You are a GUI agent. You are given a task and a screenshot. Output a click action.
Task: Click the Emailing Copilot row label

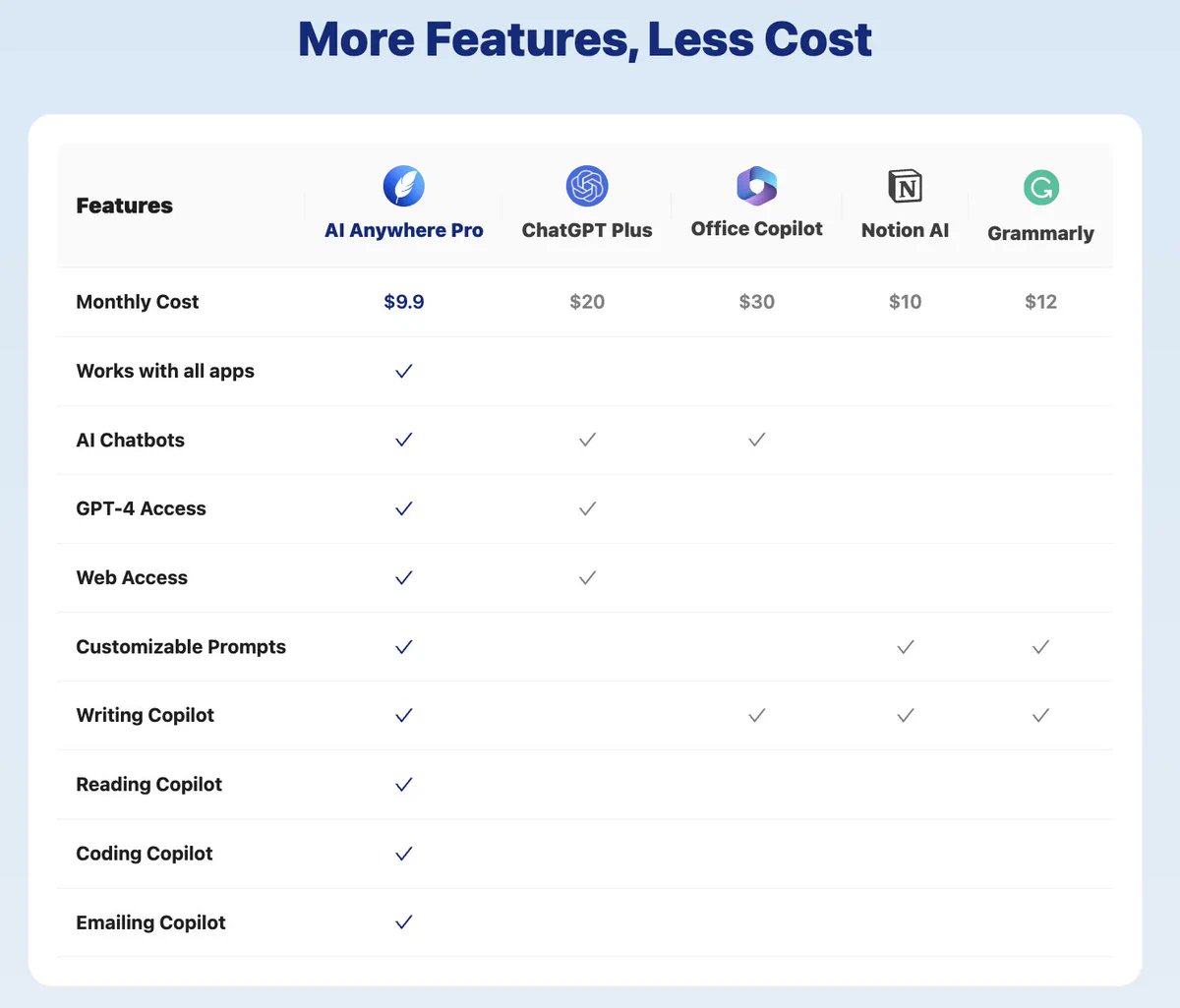[x=151, y=922]
